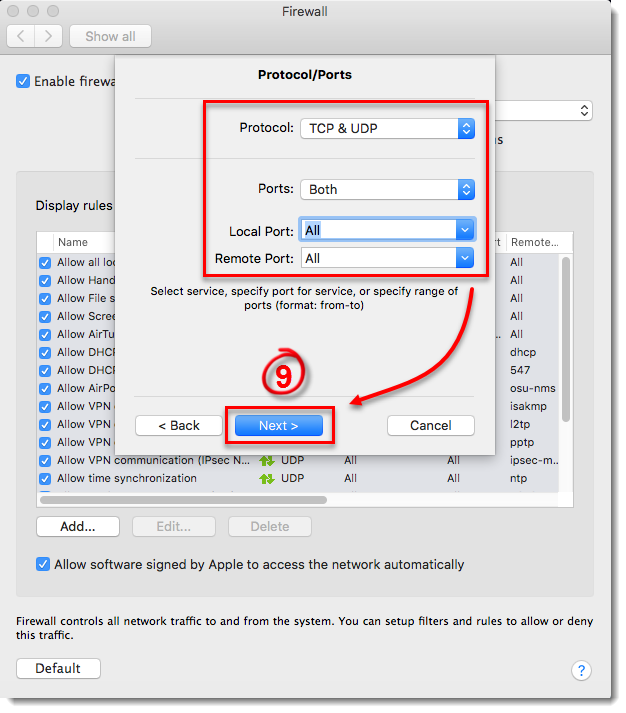Toggle the Enable firewall checkbox
This screenshot has width=626, height=713.
tap(23, 81)
